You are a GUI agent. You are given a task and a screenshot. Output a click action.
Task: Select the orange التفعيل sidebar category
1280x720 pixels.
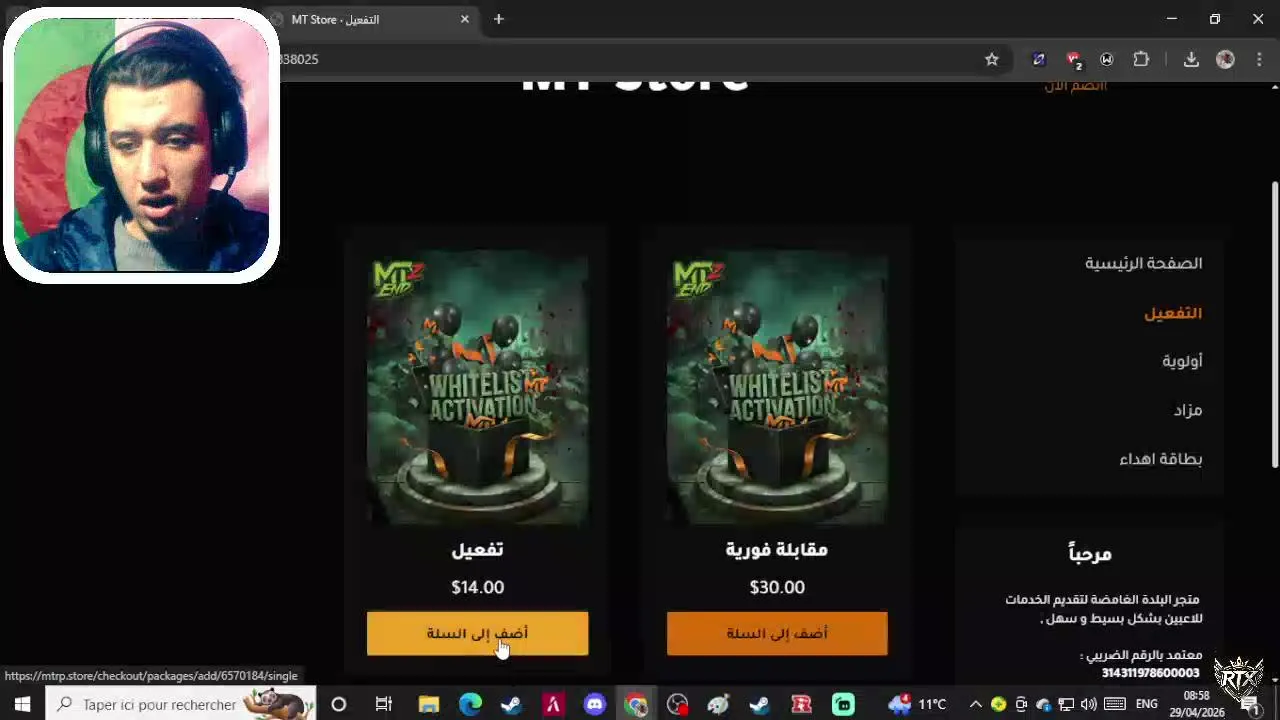coord(1173,313)
